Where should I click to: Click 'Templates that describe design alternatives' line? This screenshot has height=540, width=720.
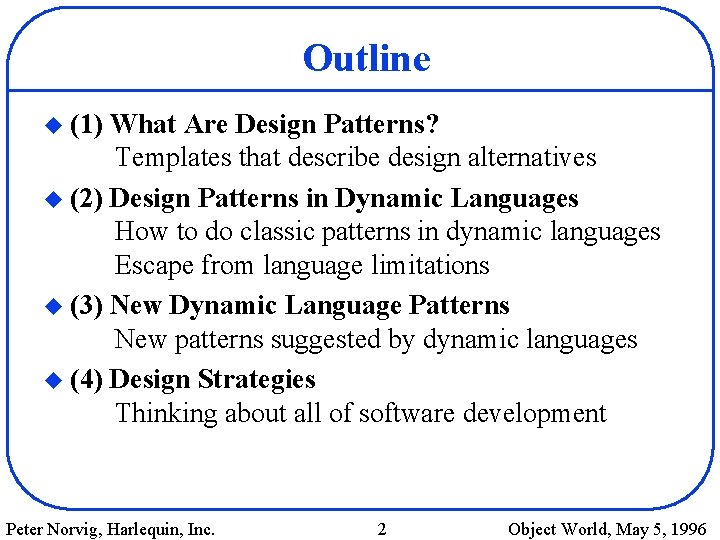(x=356, y=158)
